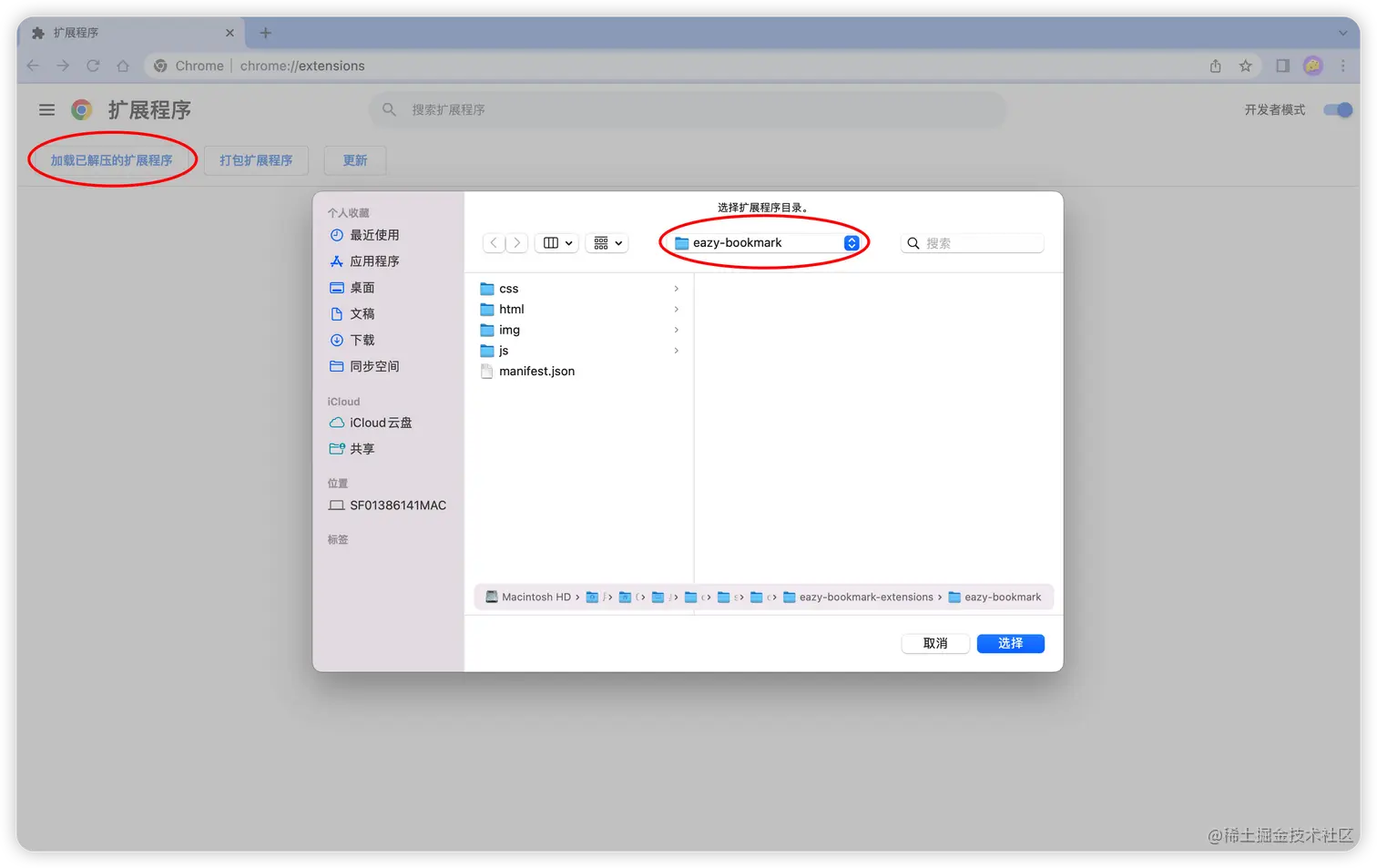Expand the css folder chevron
1377x868 pixels.
coord(676,289)
